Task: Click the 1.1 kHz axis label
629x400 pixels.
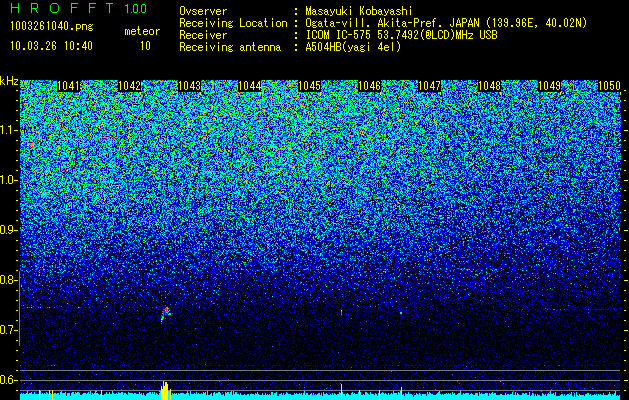Action: tap(8, 130)
